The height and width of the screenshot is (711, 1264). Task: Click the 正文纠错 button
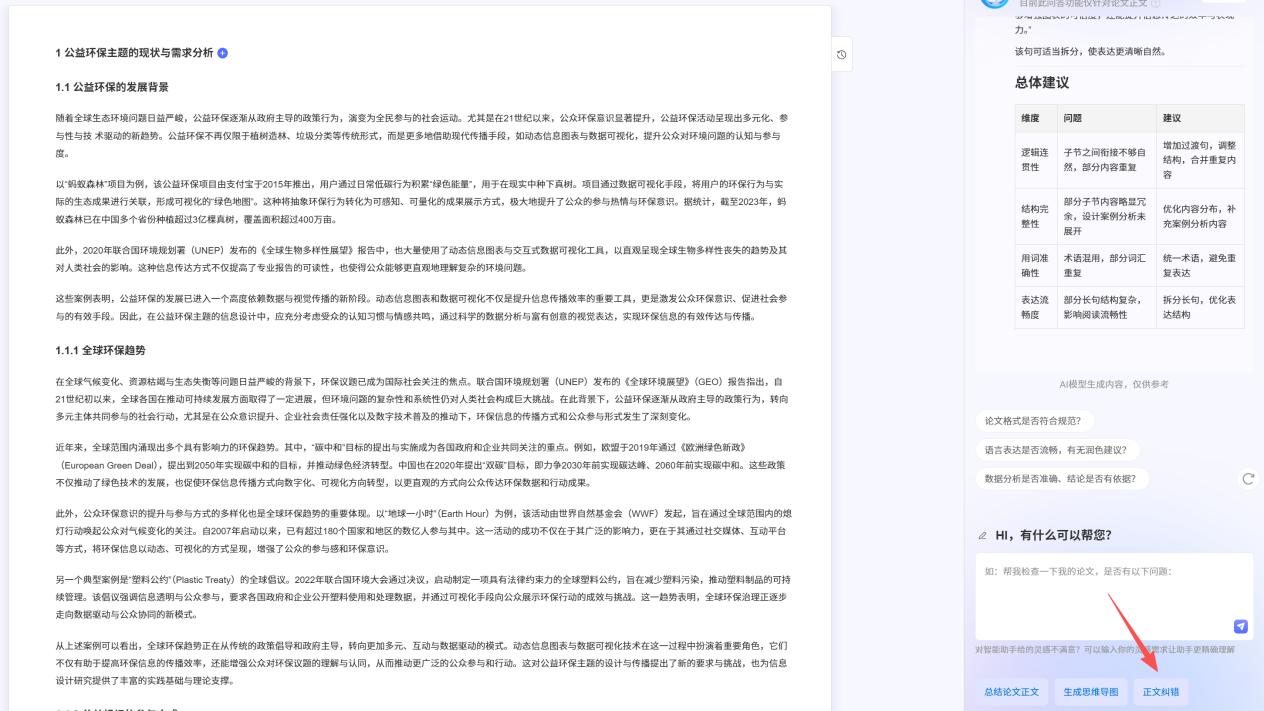(1161, 692)
